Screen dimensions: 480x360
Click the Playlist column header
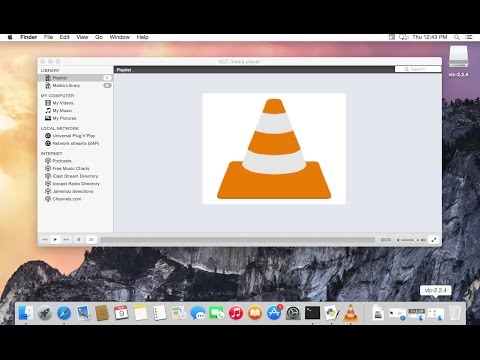click(x=254, y=70)
